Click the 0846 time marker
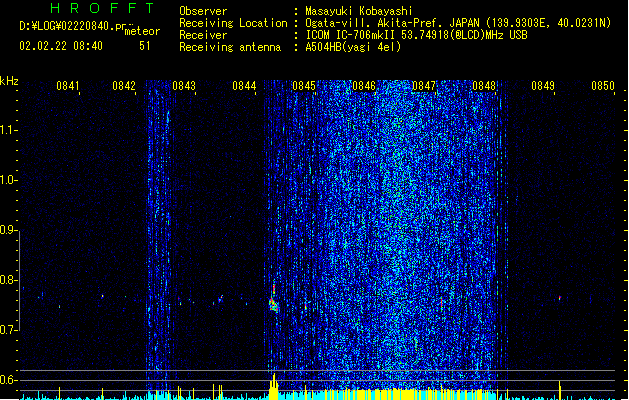629x400 pixels. [x=364, y=86]
